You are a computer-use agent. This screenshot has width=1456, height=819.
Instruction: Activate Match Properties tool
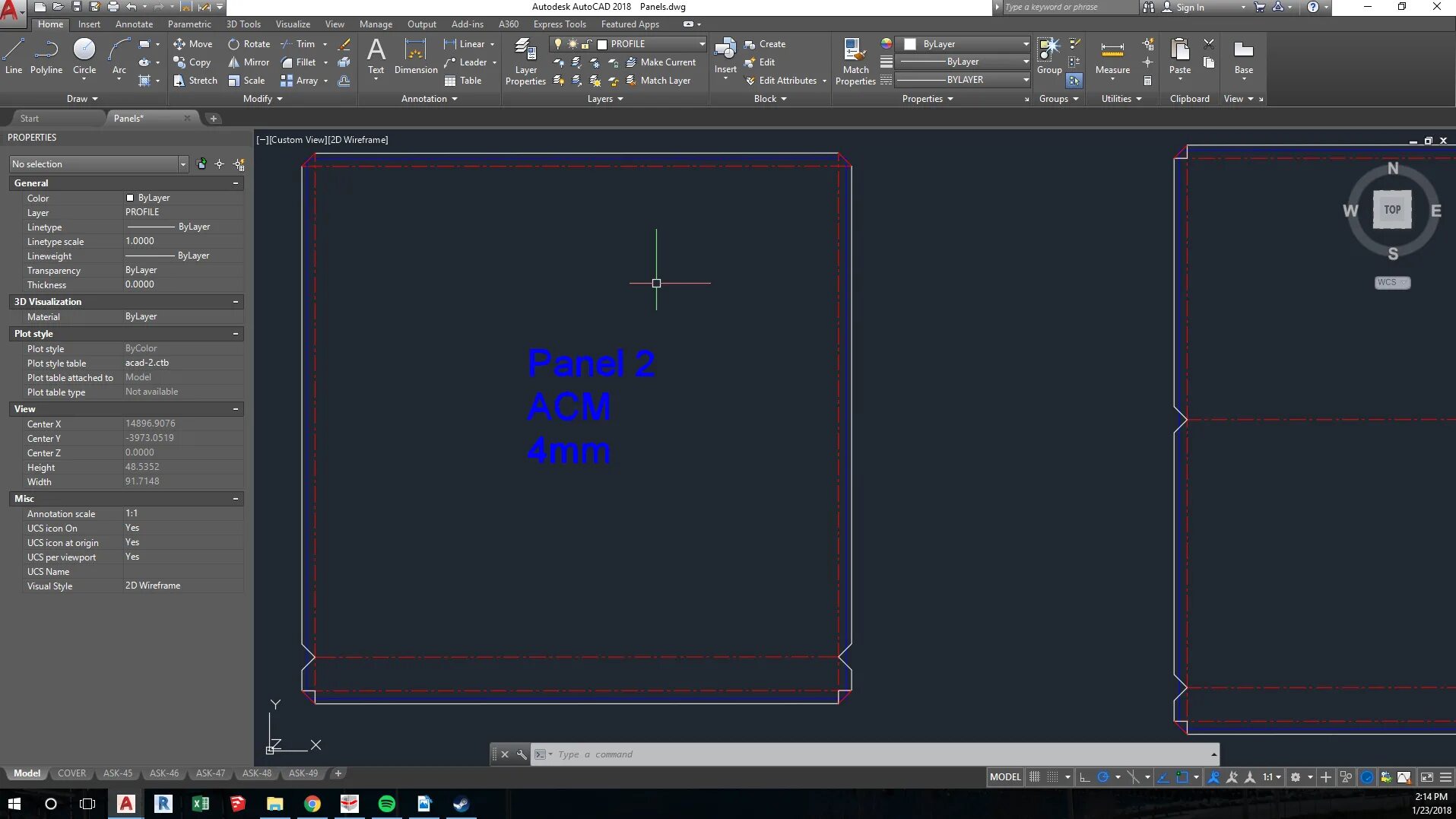tap(855, 62)
